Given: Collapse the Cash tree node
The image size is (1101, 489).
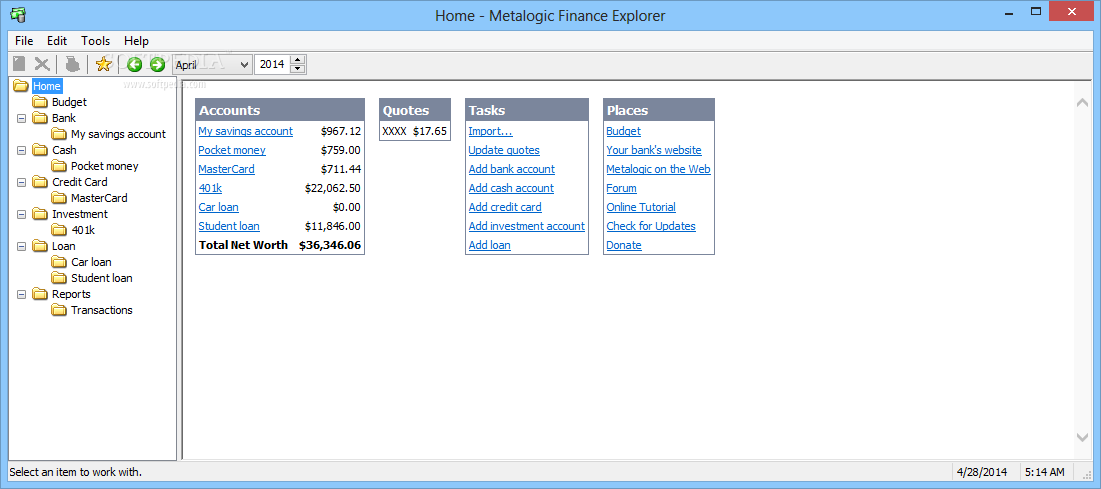Looking at the screenshot, I should pos(21,150).
